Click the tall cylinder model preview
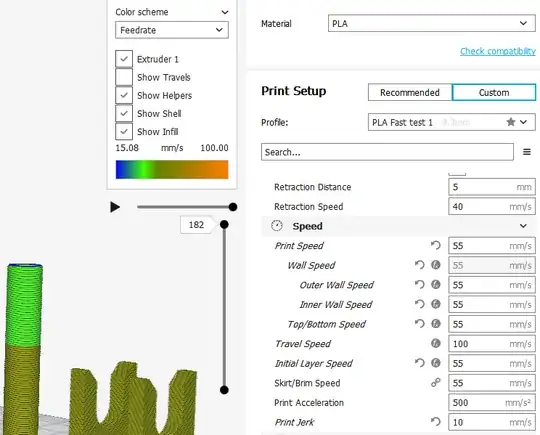The width and height of the screenshot is (540, 435). 23,348
